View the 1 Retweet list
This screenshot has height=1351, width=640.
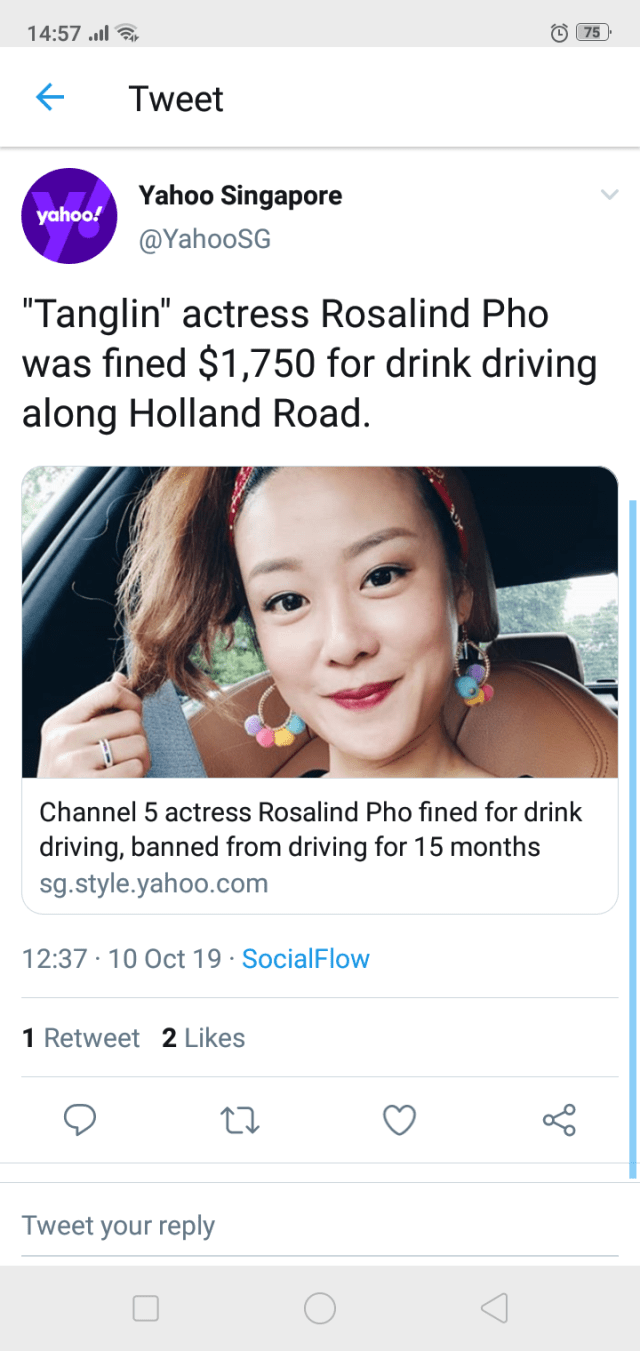81,1038
